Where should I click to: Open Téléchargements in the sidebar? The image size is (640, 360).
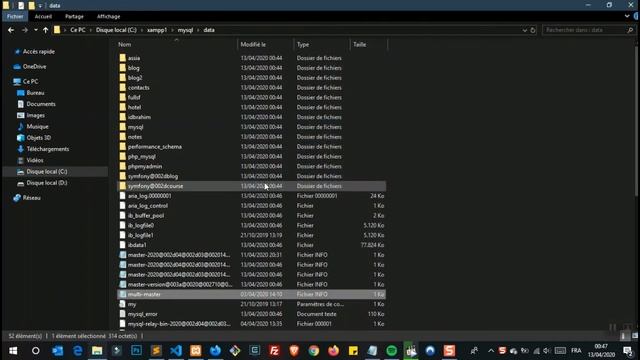pos(47,149)
